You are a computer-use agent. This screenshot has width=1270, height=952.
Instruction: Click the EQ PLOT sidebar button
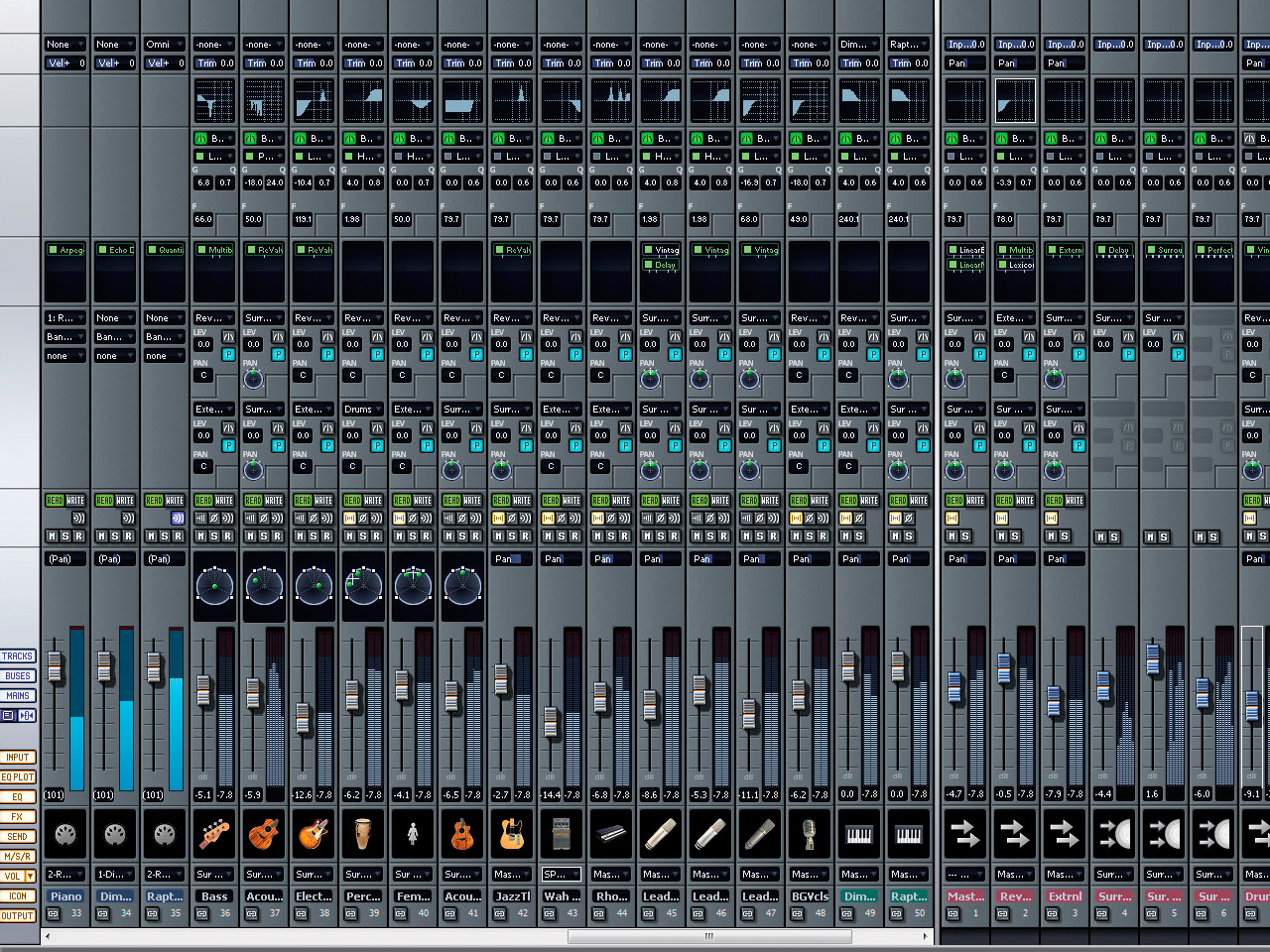18,776
